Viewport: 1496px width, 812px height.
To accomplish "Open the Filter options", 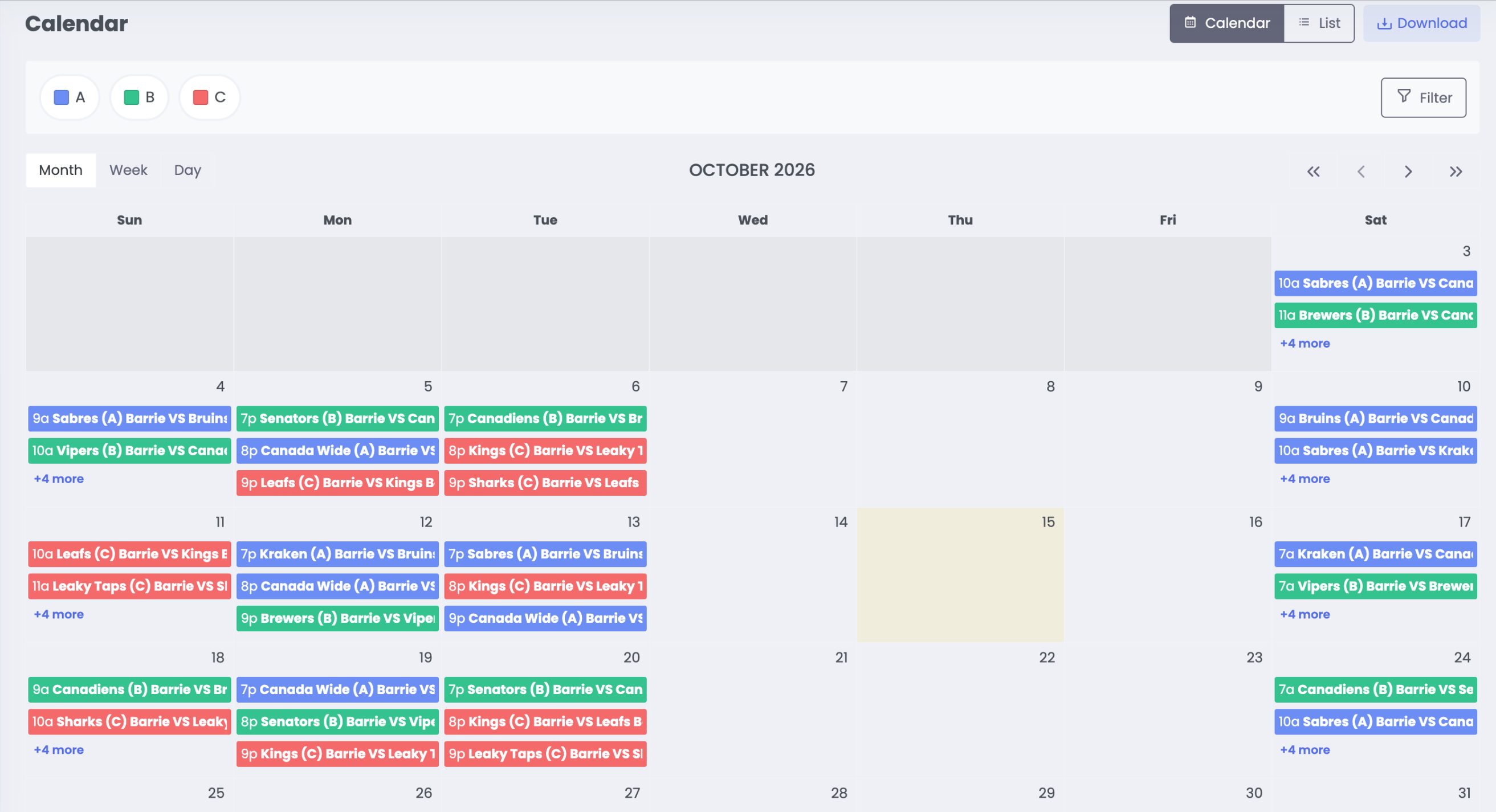I will coord(1424,97).
